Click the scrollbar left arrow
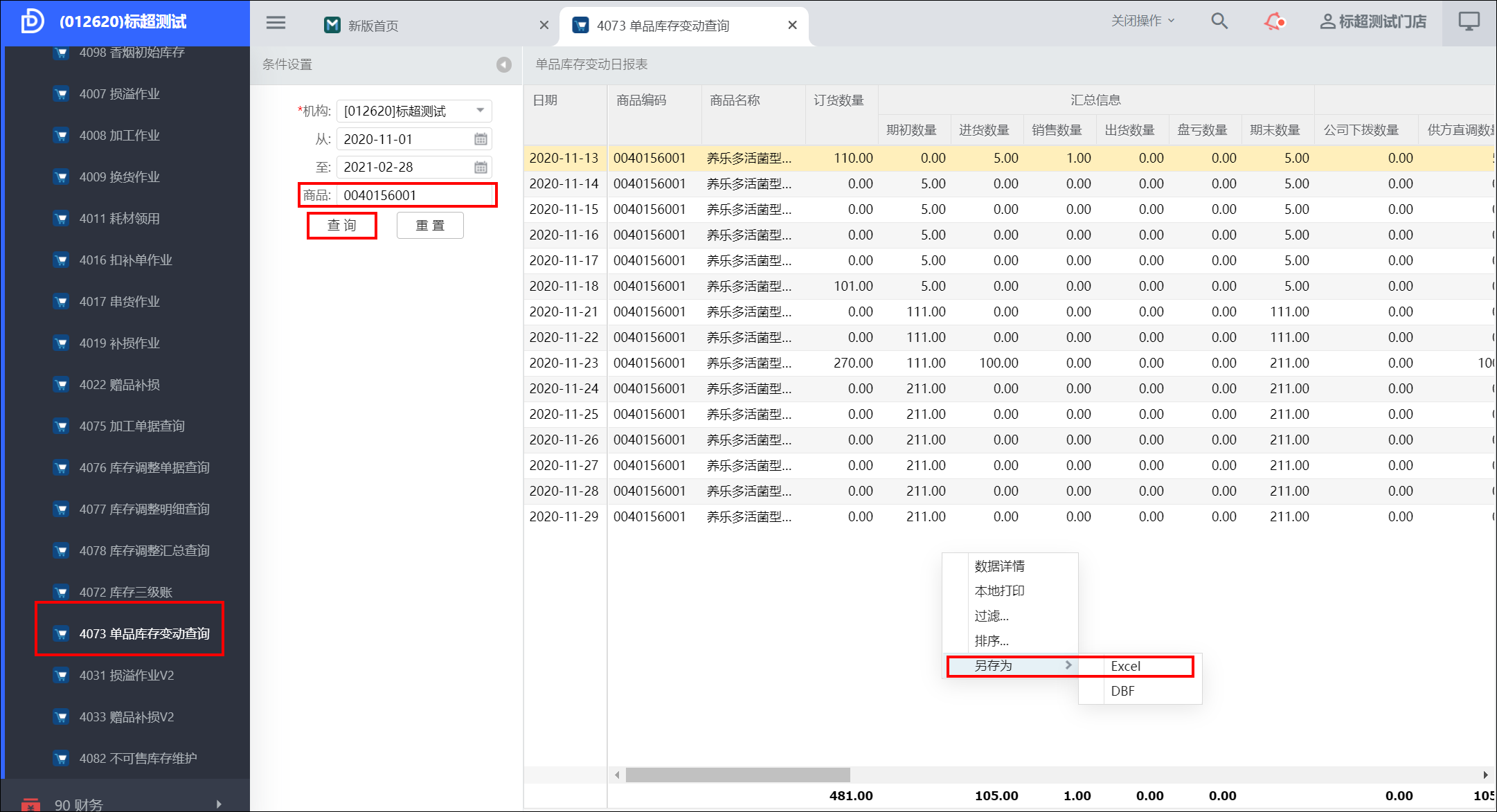The width and height of the screenshot is (1497, 812). tap(616, 775)
